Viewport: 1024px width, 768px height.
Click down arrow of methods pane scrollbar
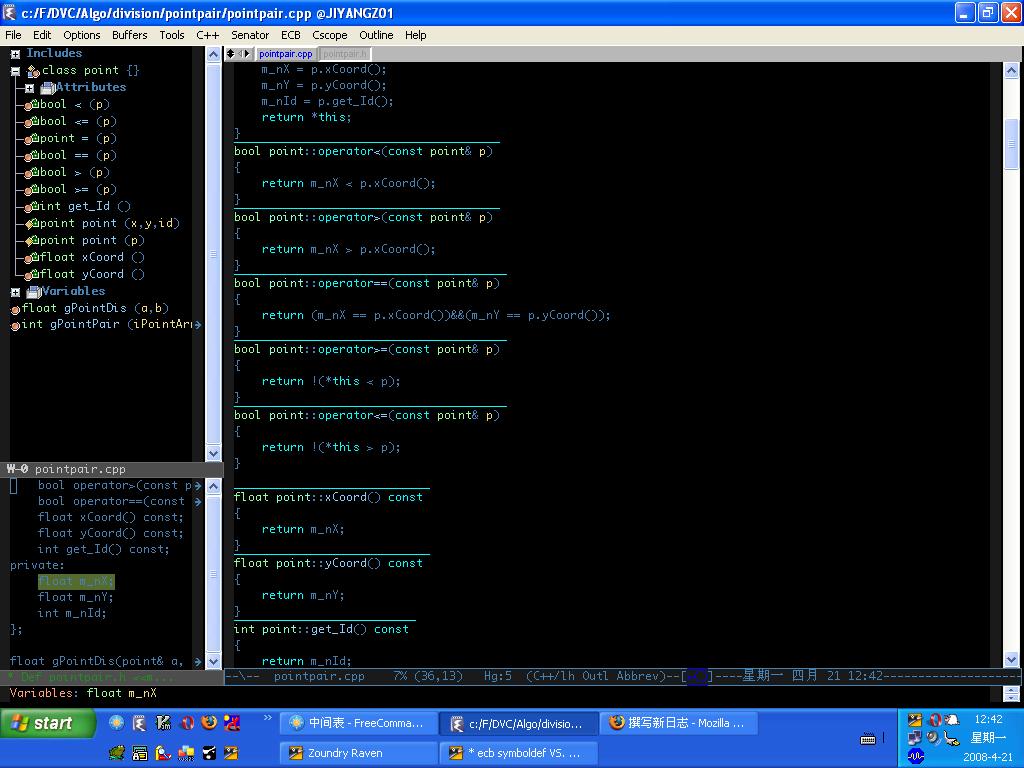[214, 453]
